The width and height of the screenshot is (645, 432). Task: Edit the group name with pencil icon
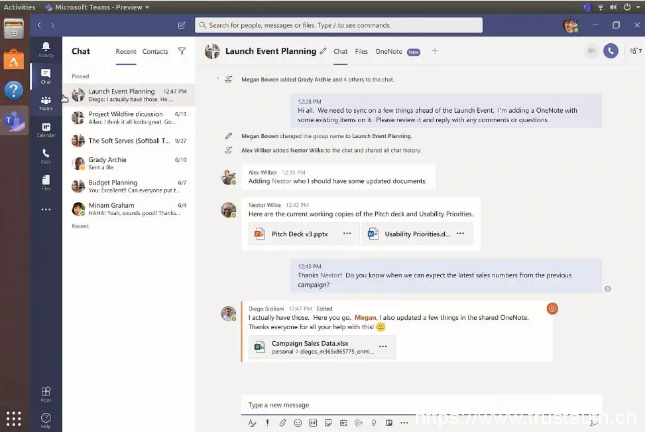pyautogui.click(x=323, y=51)
